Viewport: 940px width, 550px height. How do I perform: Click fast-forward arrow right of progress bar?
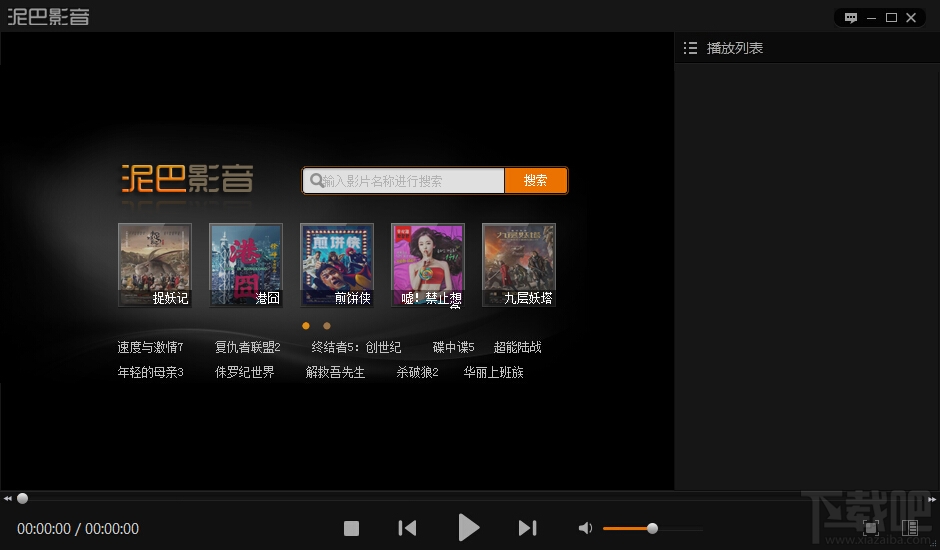point(932,499)
